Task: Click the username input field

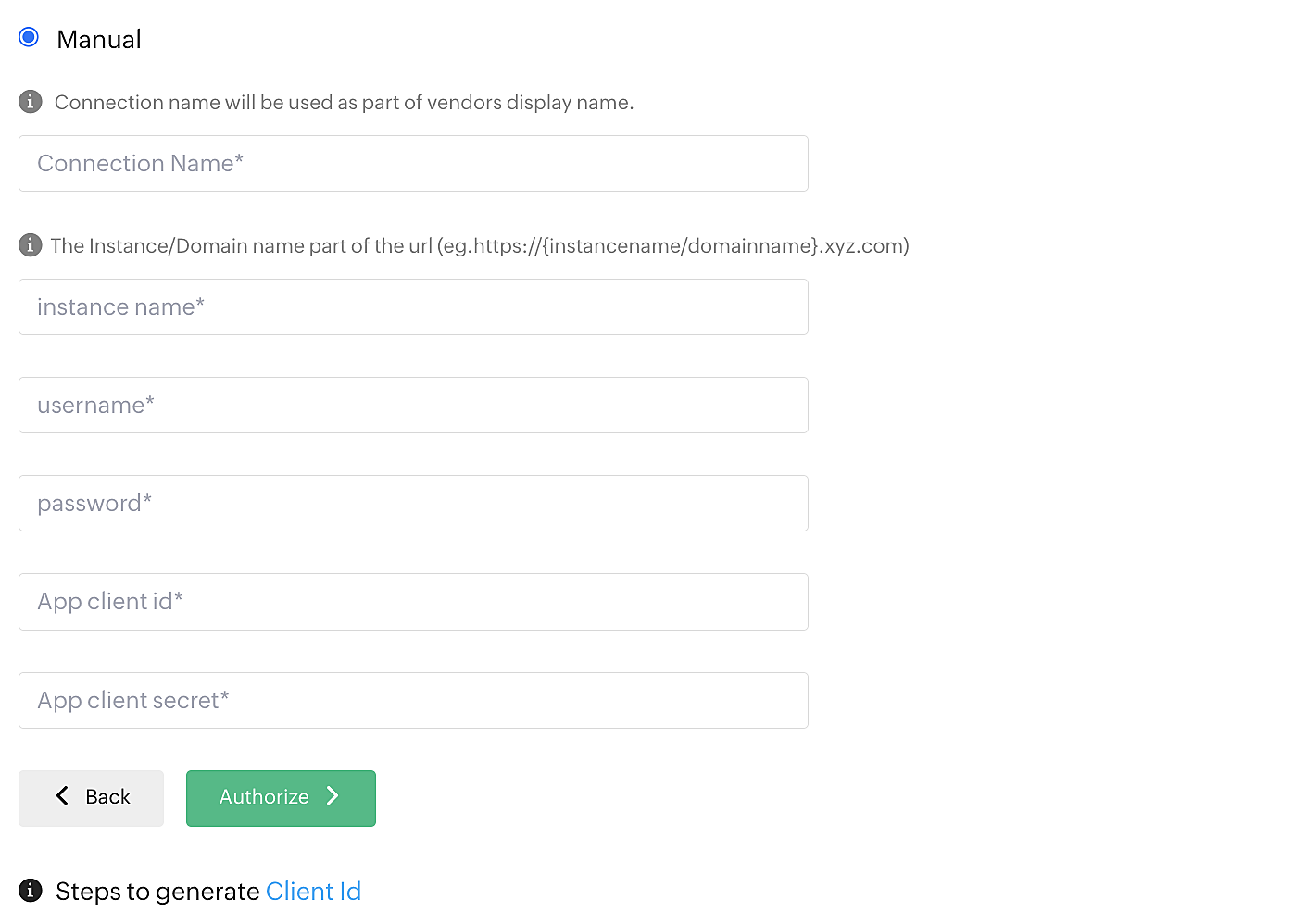Action: point(412,405)
